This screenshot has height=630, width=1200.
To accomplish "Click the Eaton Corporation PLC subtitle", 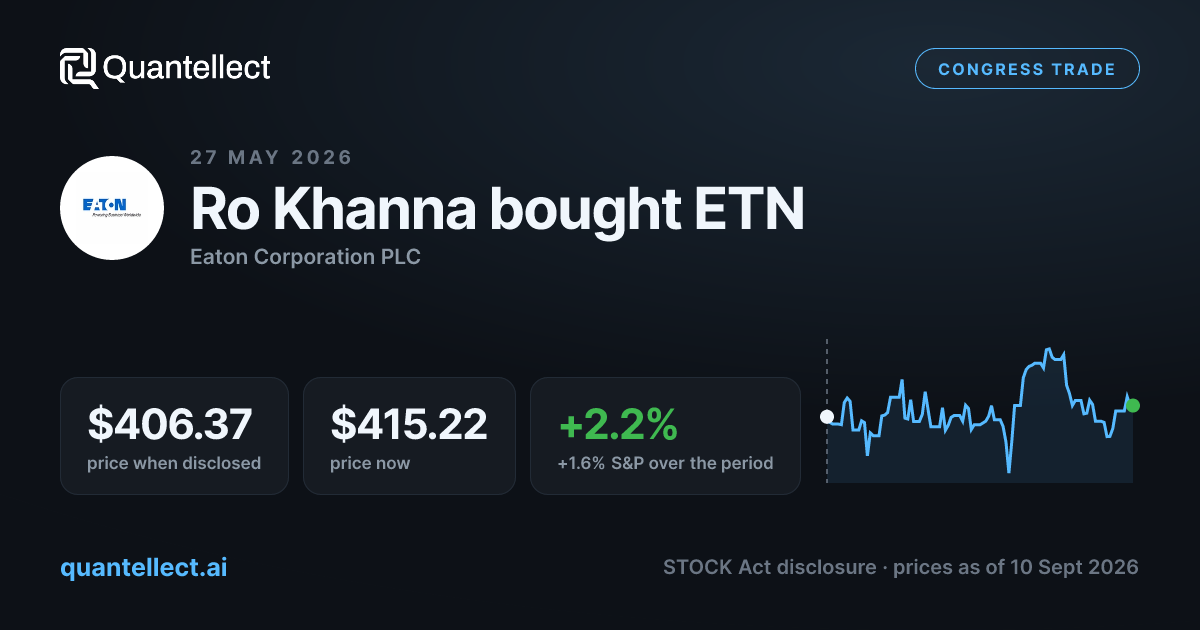I will pos(305,257).
